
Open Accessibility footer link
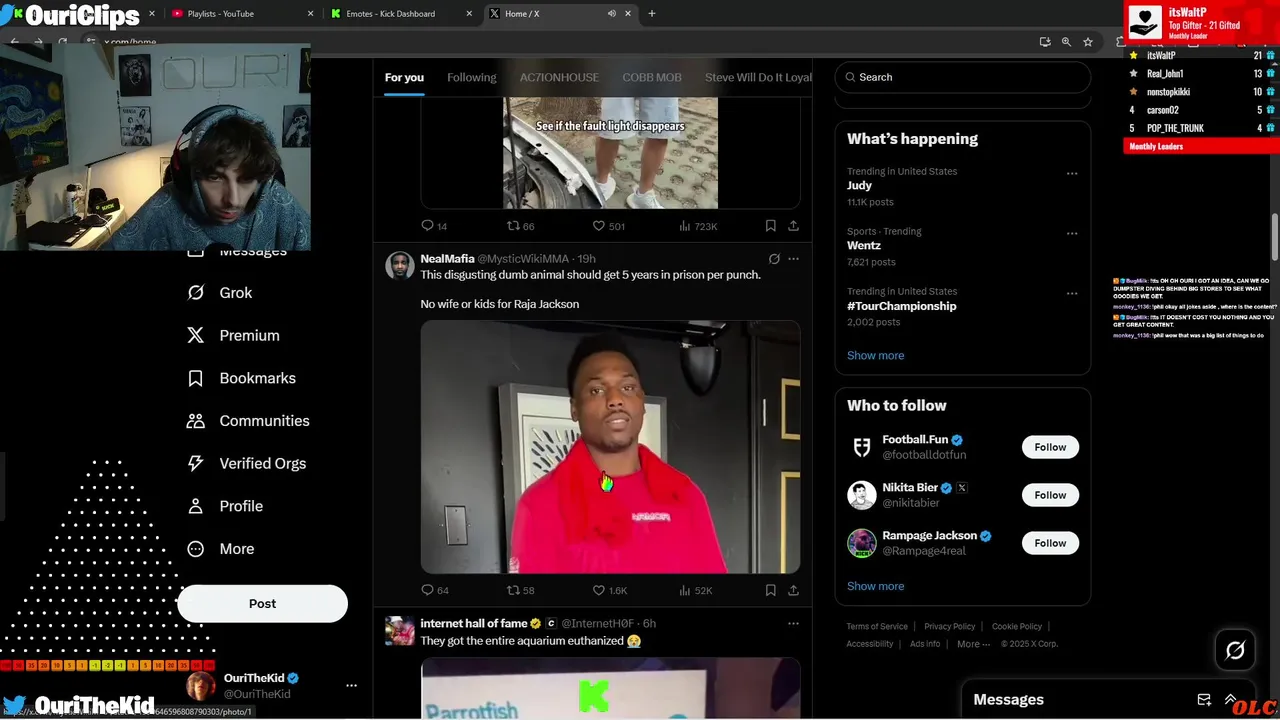[x=870, y=644]
